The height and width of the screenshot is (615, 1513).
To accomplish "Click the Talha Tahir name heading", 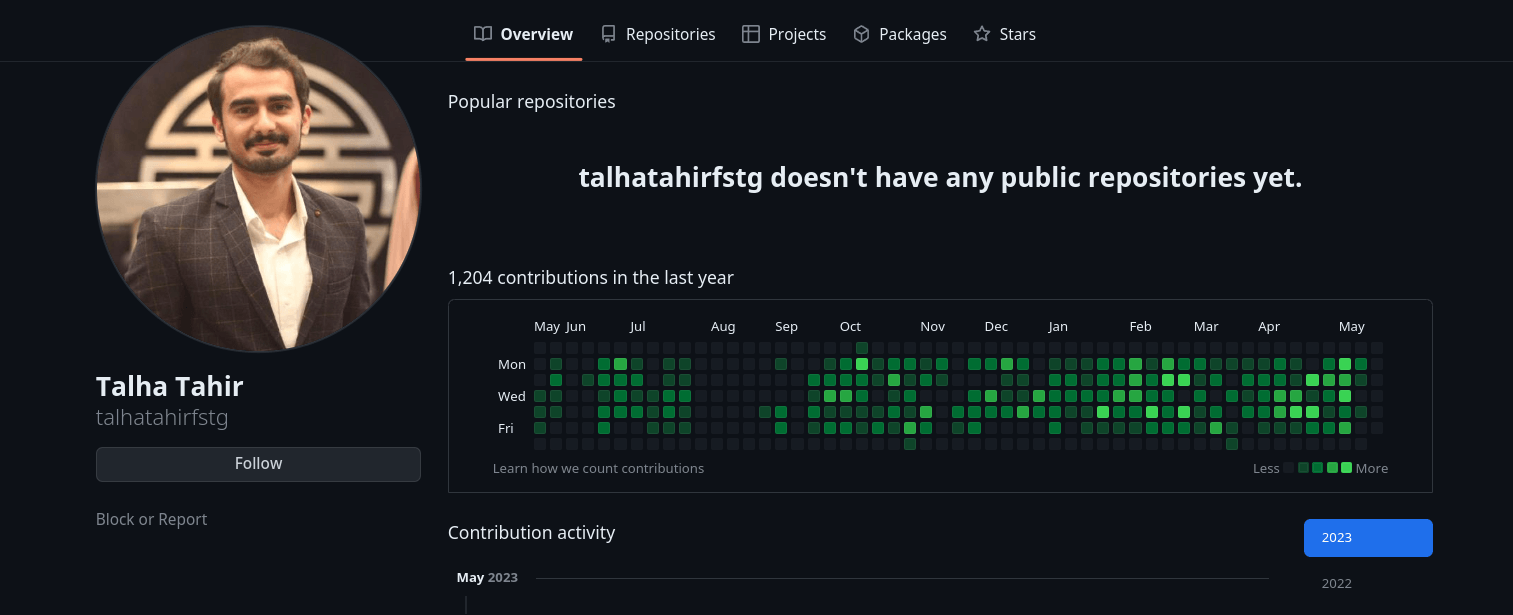I will point(170,386).
